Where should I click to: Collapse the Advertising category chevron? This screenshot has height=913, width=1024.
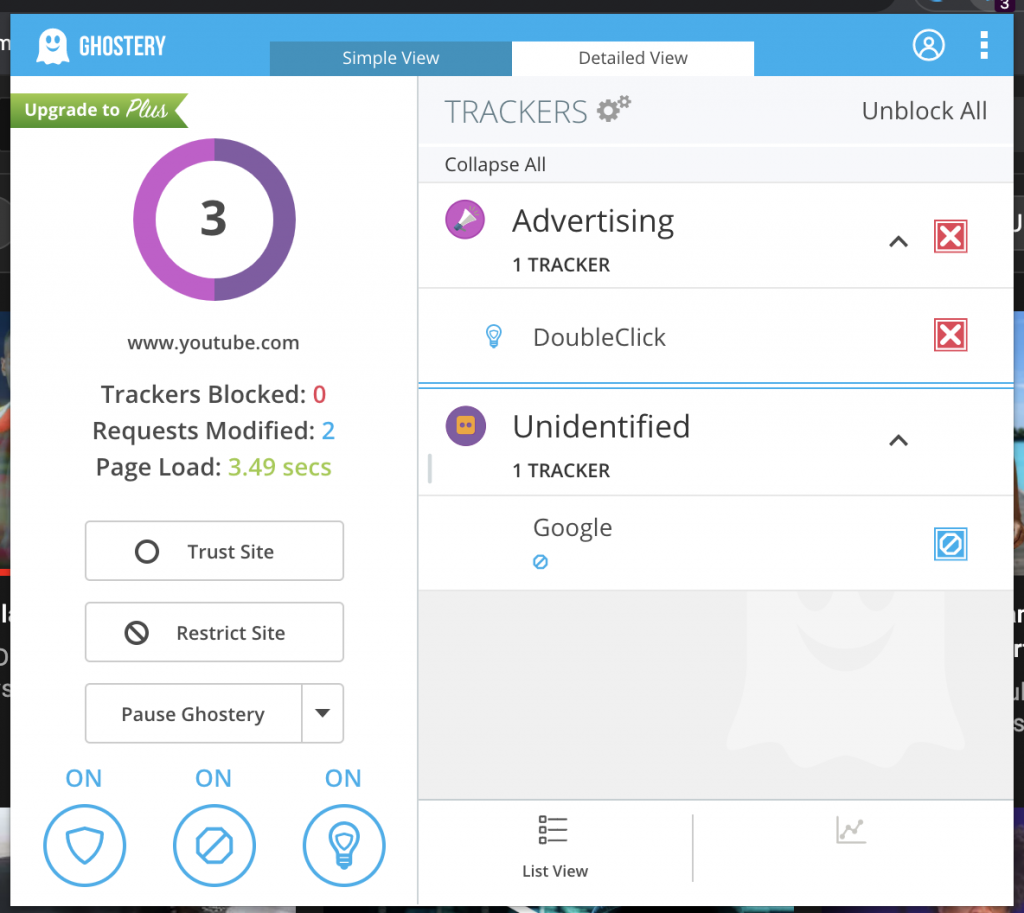point(899,242)
